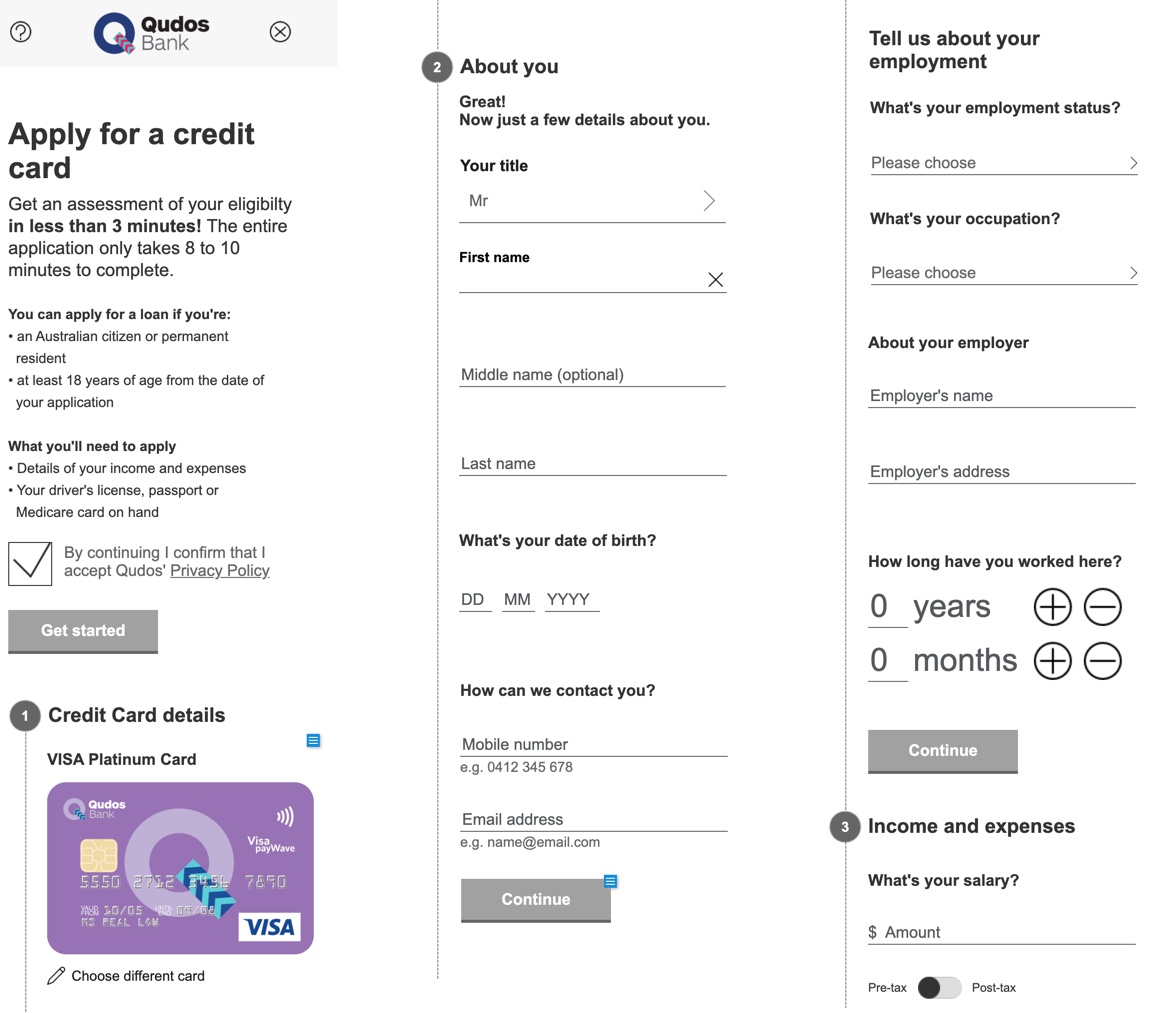Click the VISA Platinum card image
The image size is (1156, 1013).
pos(181,868)
